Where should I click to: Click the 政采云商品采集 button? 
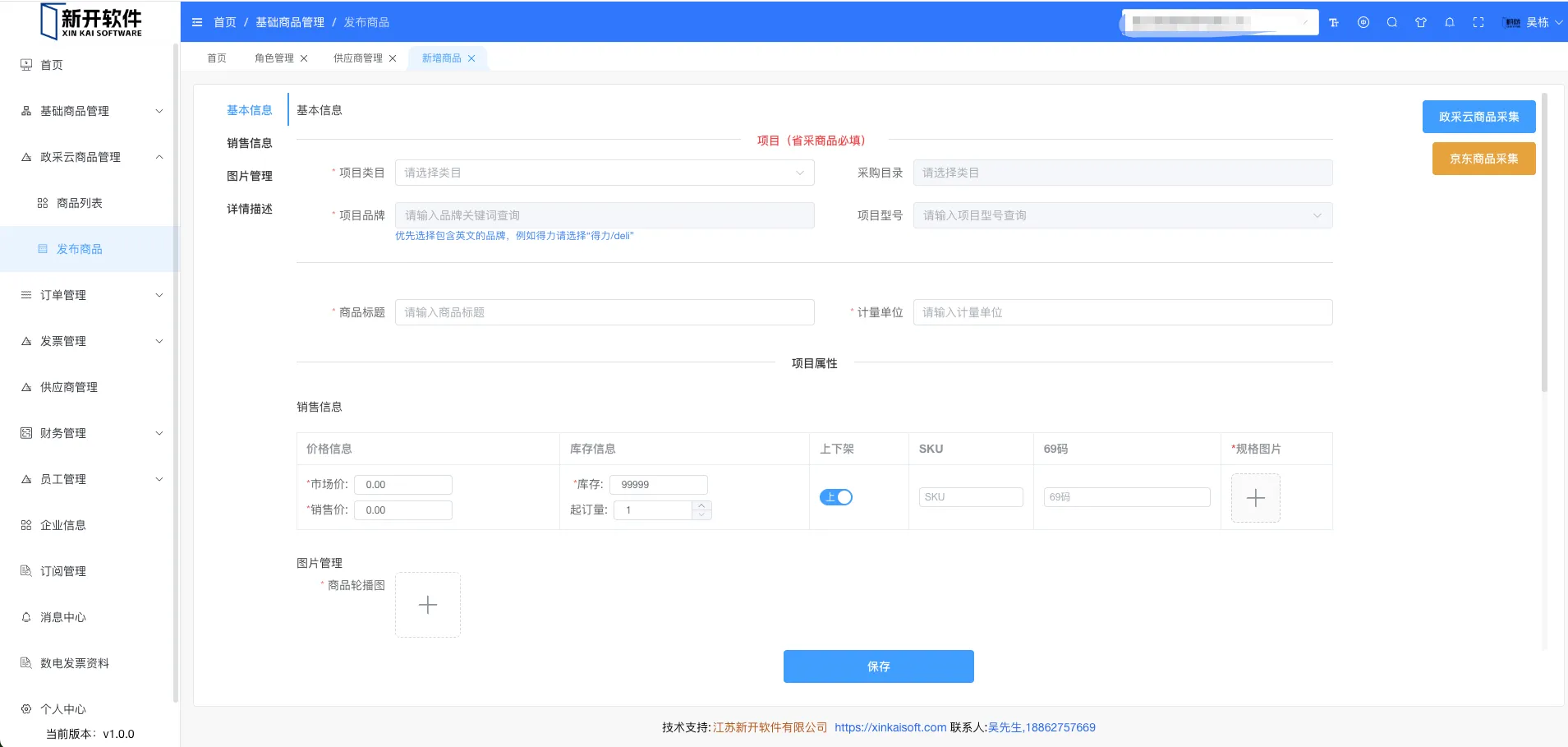pyautogui.click(x=1478, y=117)
